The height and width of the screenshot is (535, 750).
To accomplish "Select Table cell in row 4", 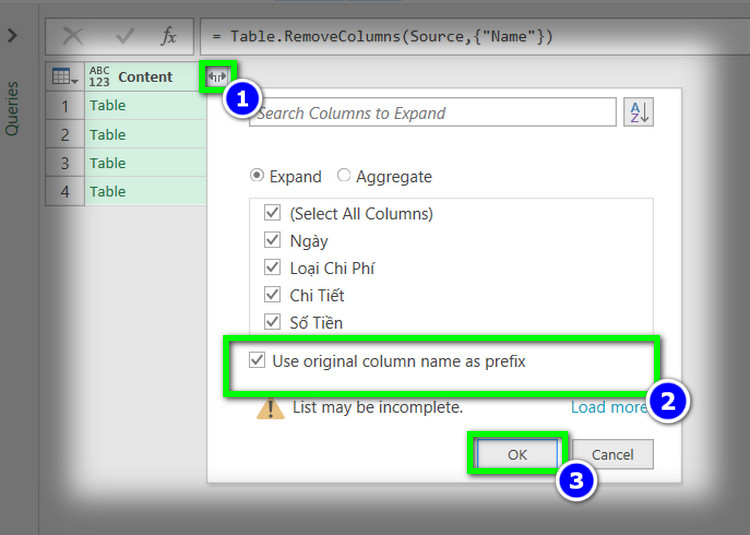I will pos(145,191).
